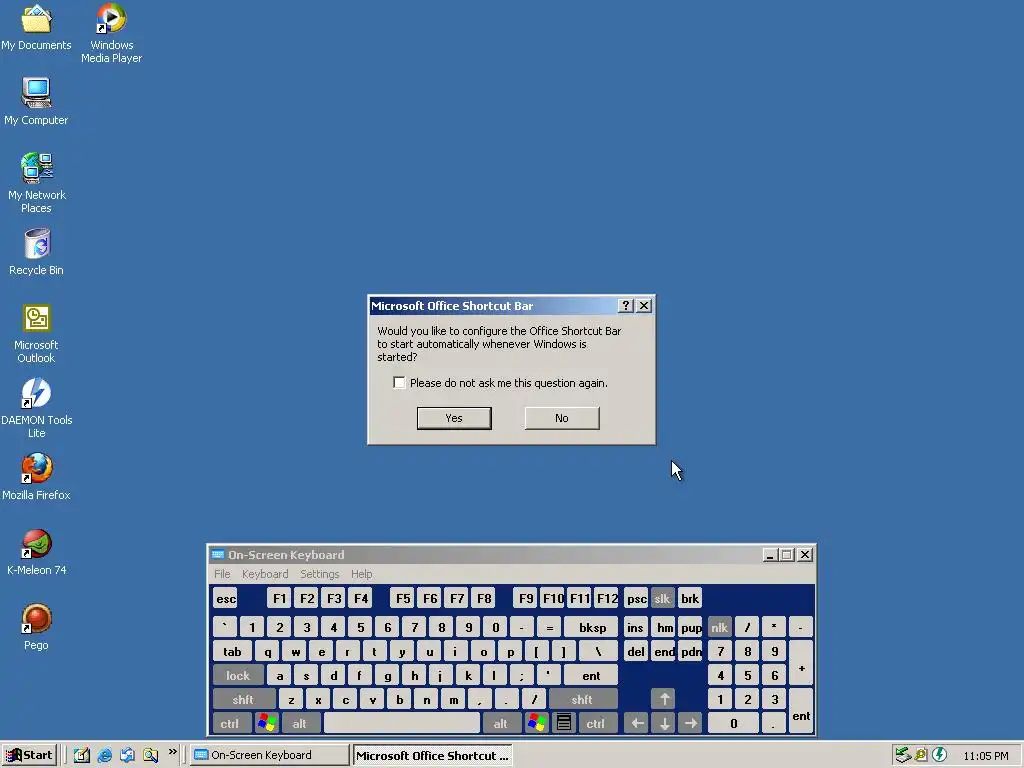Click the dialog's question mark help button
This screenshot has width=1024, height=768.
626,306
